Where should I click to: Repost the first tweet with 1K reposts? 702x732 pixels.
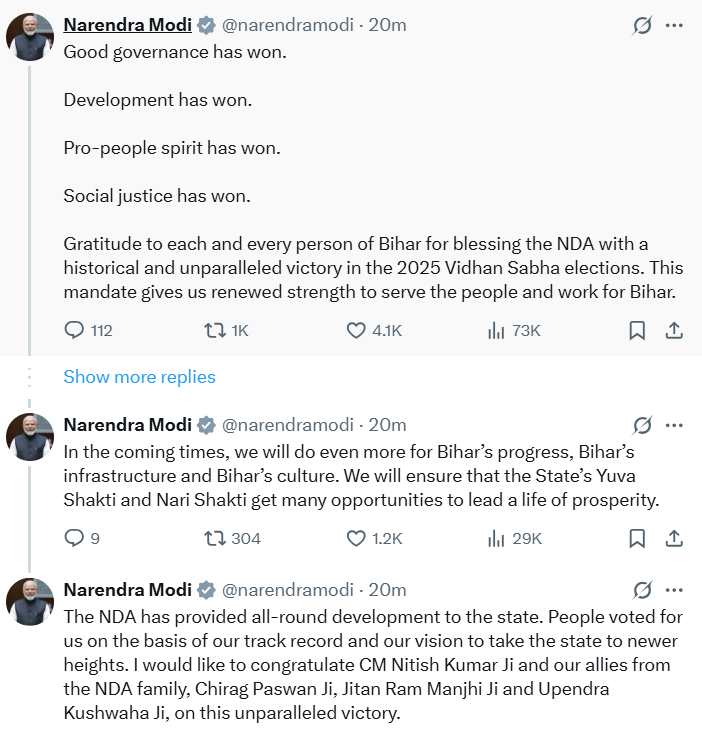tap(214, 330)
